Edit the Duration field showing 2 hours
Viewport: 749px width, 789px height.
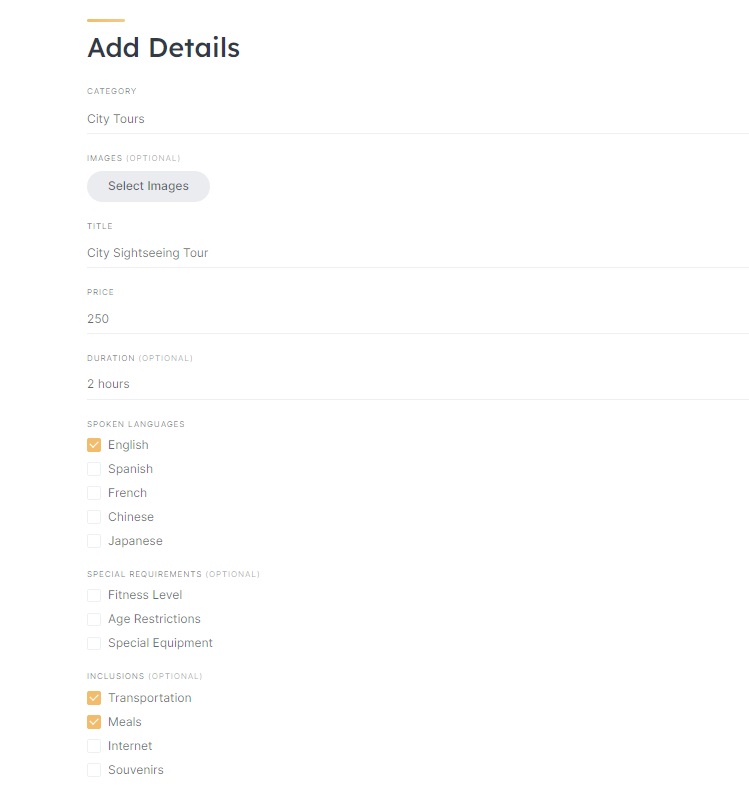pyautogui.click(x=400, y=384)
